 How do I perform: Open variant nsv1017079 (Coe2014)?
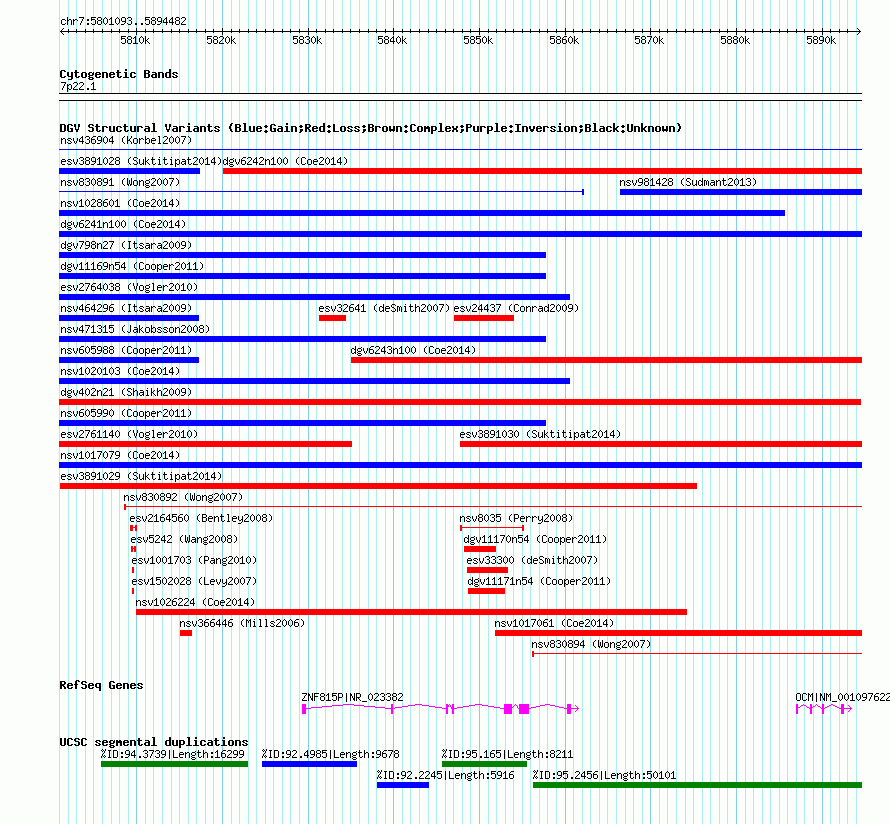tap(120, 455)
